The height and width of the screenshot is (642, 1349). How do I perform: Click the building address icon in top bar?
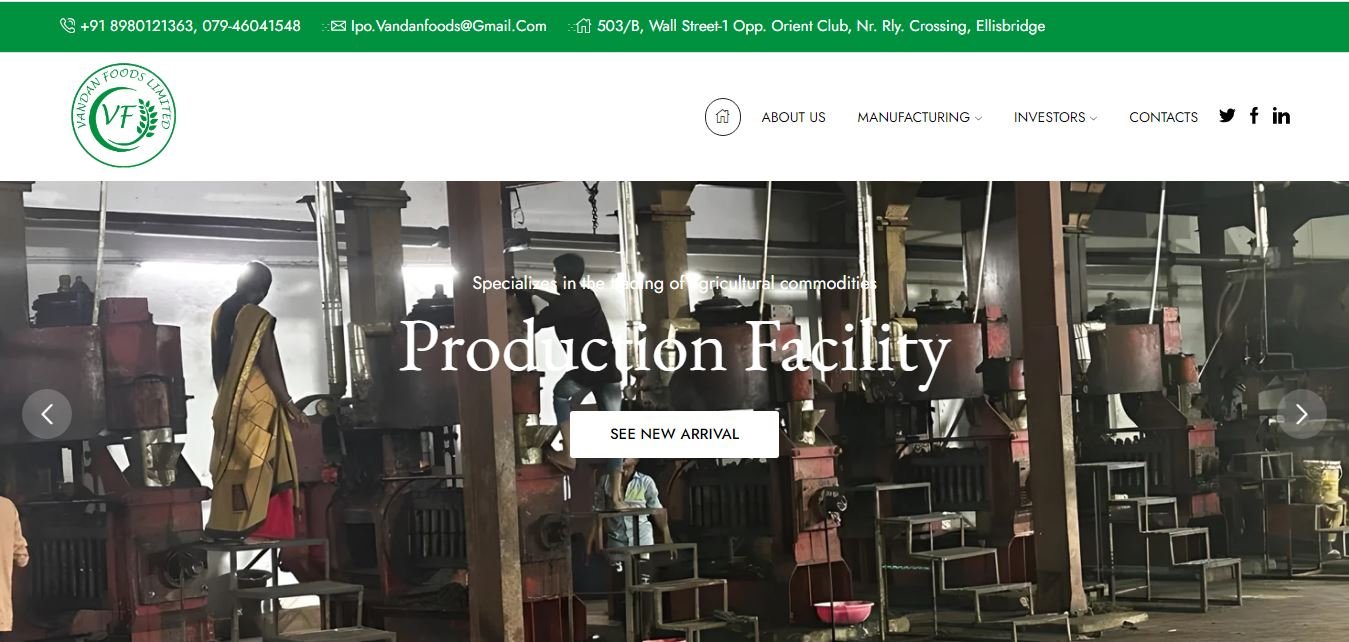584,26
